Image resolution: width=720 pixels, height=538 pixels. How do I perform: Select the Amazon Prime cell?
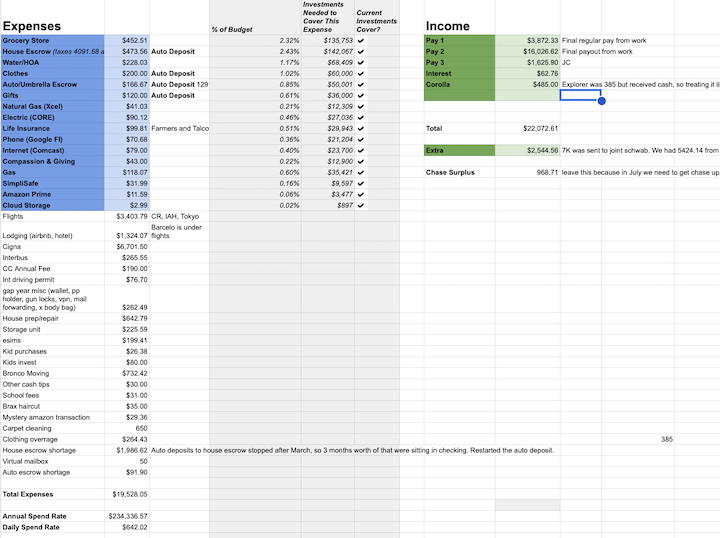click(x=52, y=195)
